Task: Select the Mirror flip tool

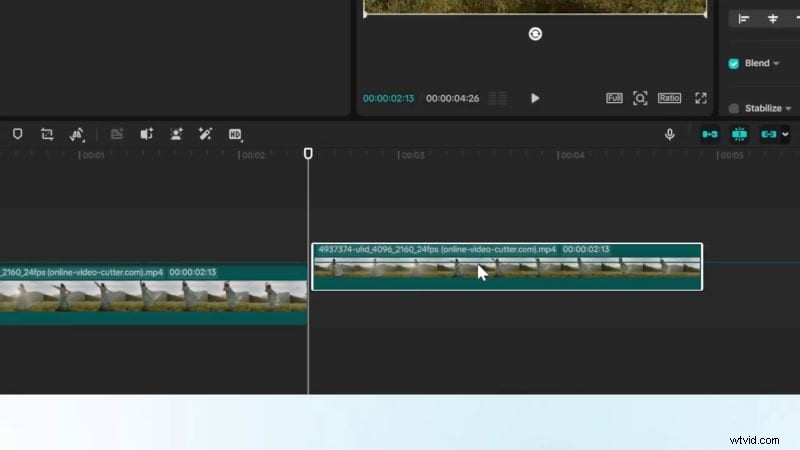Action: (x=147, y=134)
